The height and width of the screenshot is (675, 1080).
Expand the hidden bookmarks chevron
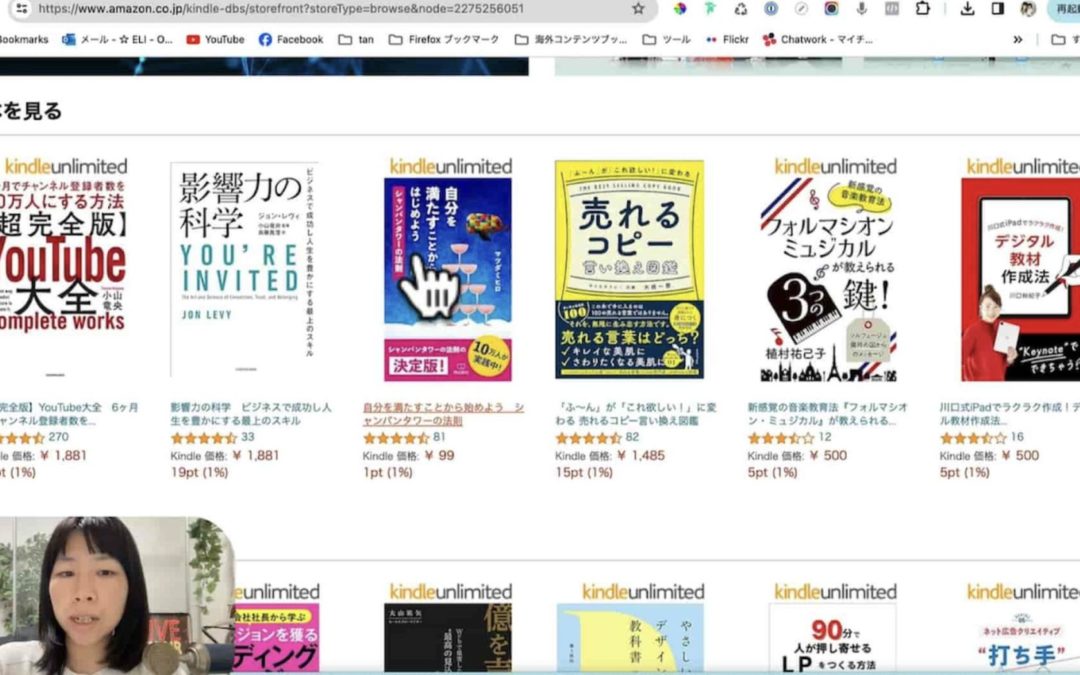pos(1017,40)
